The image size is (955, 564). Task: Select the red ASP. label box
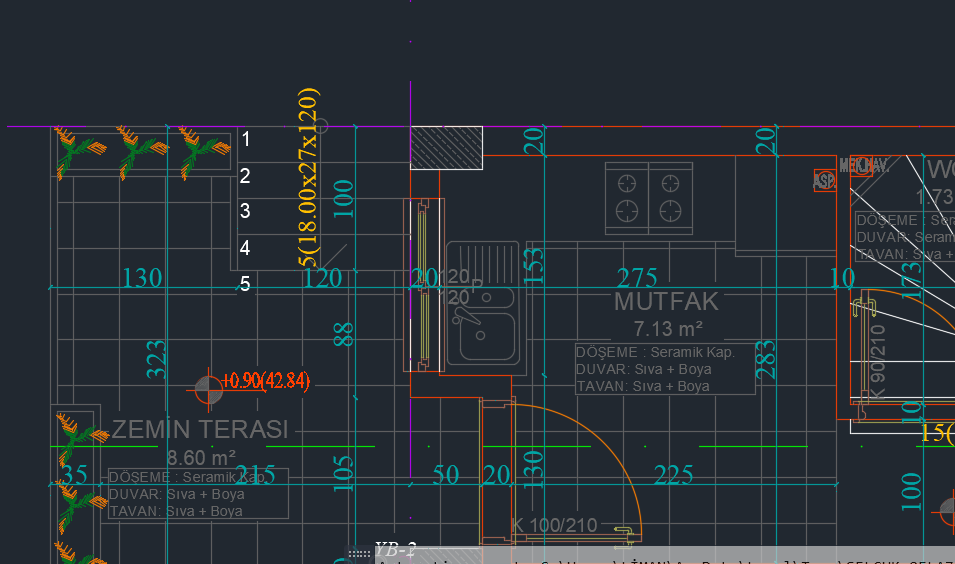(825, 180)
